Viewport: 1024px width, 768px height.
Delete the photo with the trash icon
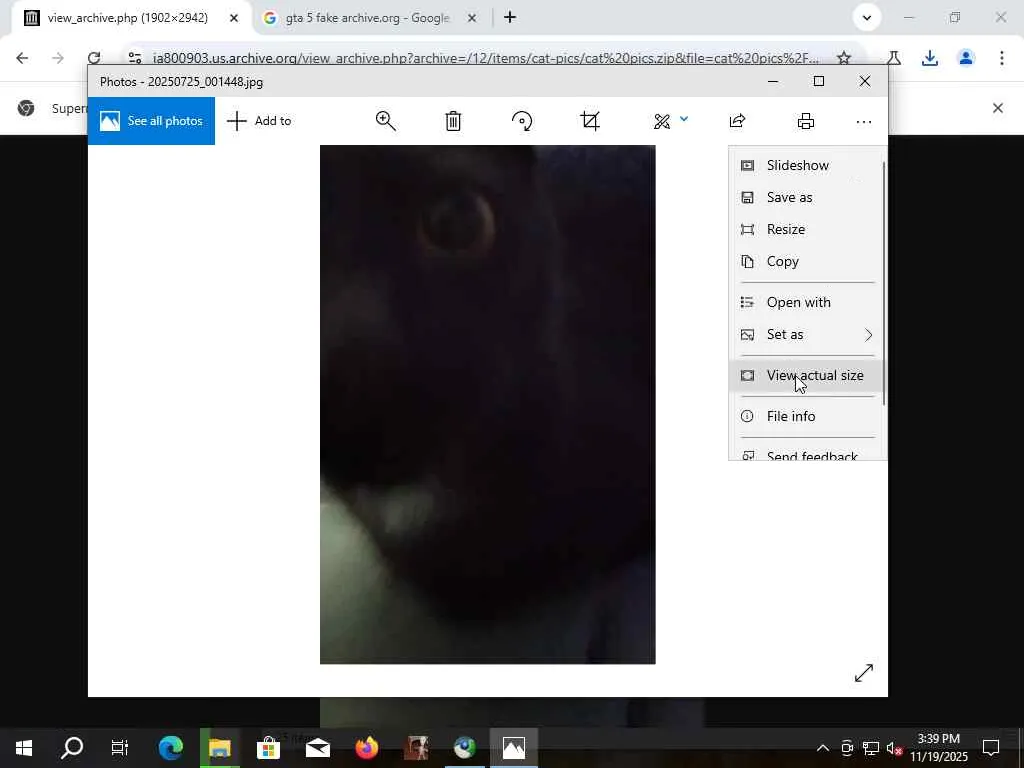(453, 121)
